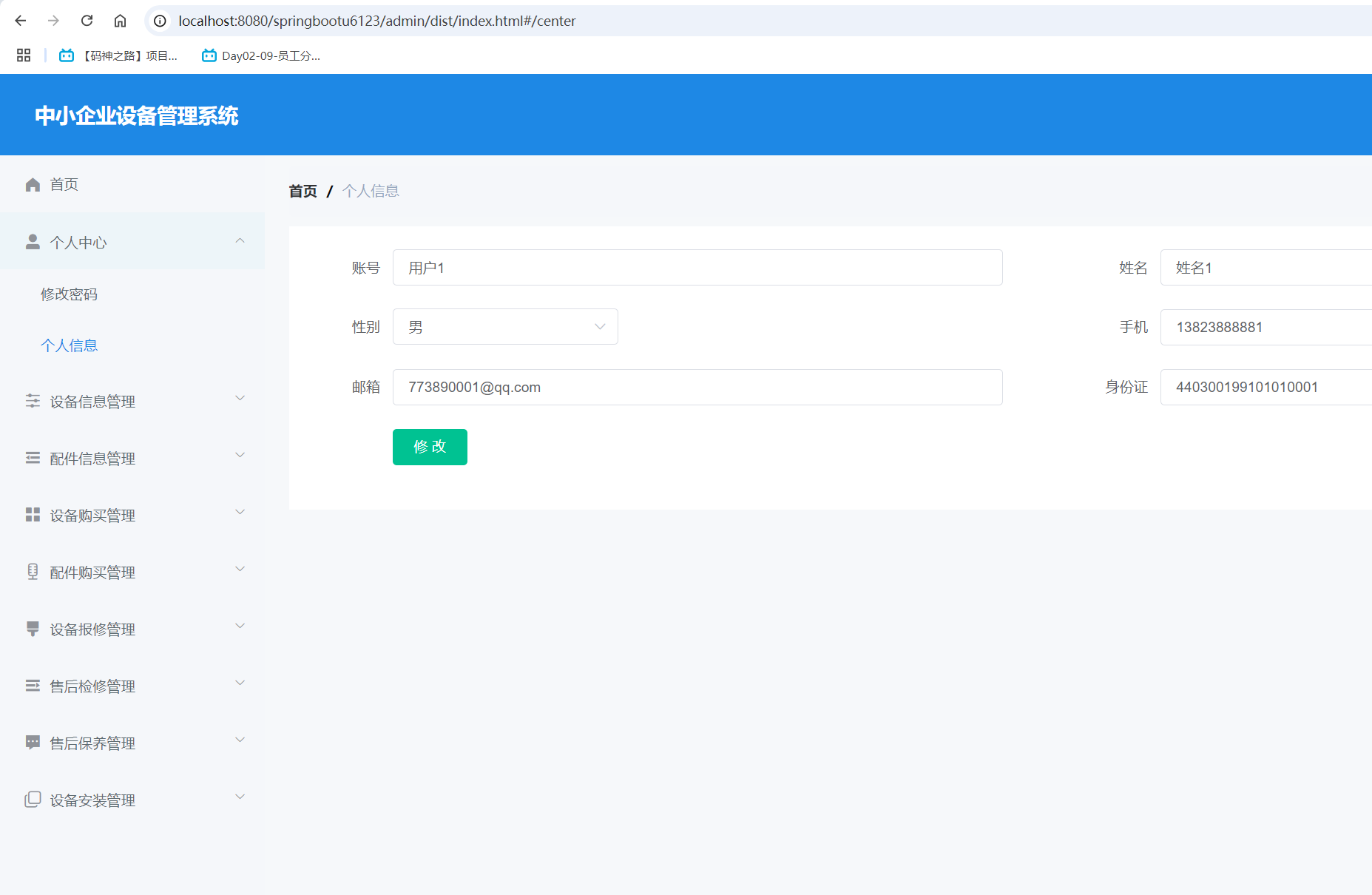Expand the 售后检修管理 chevron
1372x895 pixels.
[x=240, y=683]
